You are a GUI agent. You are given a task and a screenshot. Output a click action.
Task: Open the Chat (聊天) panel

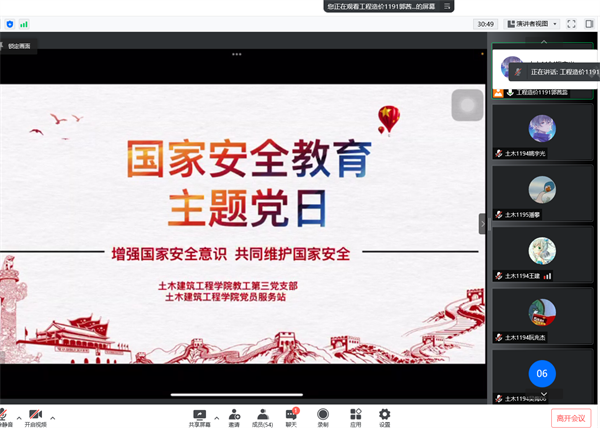click(292, 413)
